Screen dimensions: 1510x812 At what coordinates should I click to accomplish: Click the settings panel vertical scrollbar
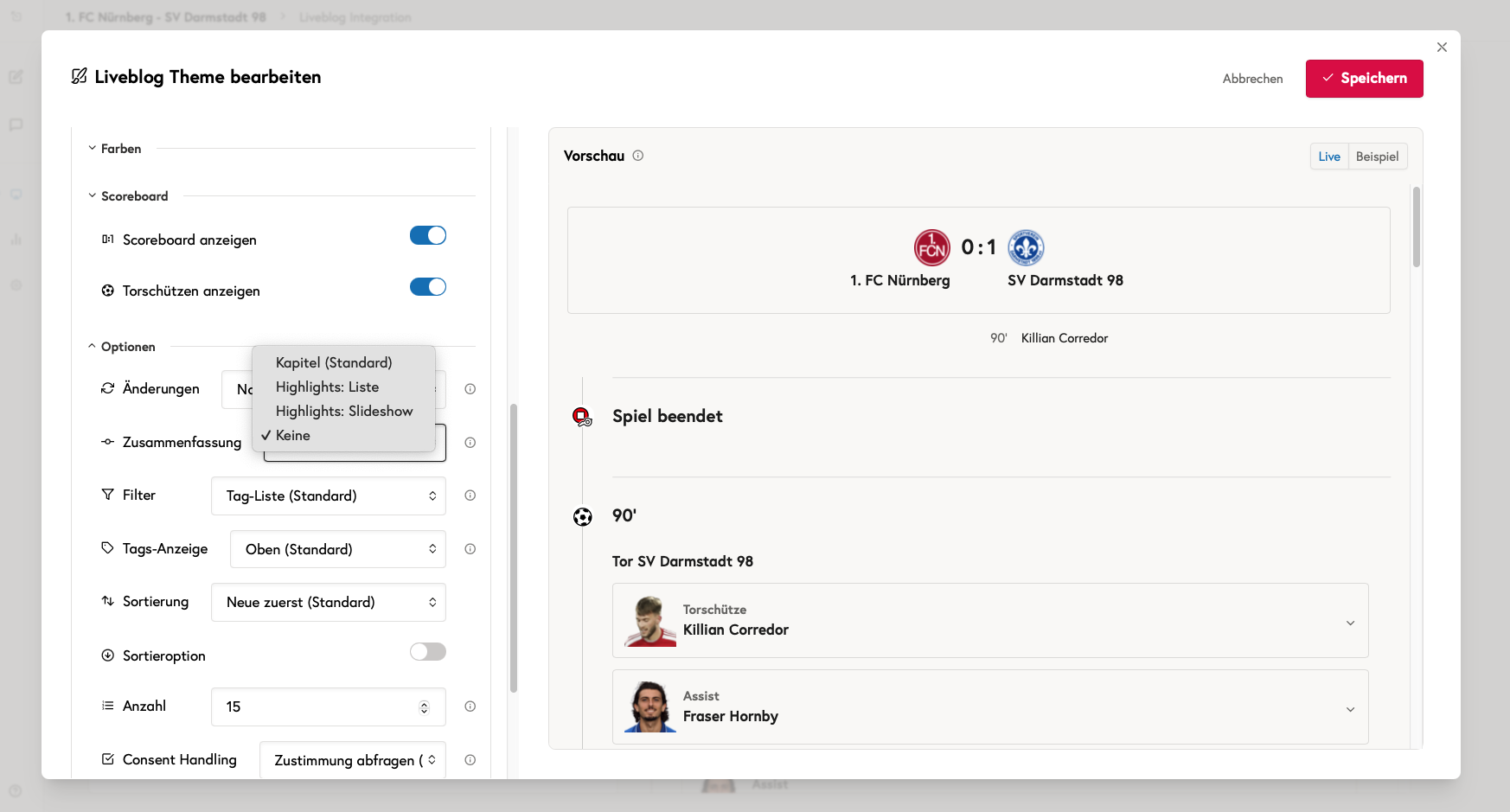pos(514,548)
